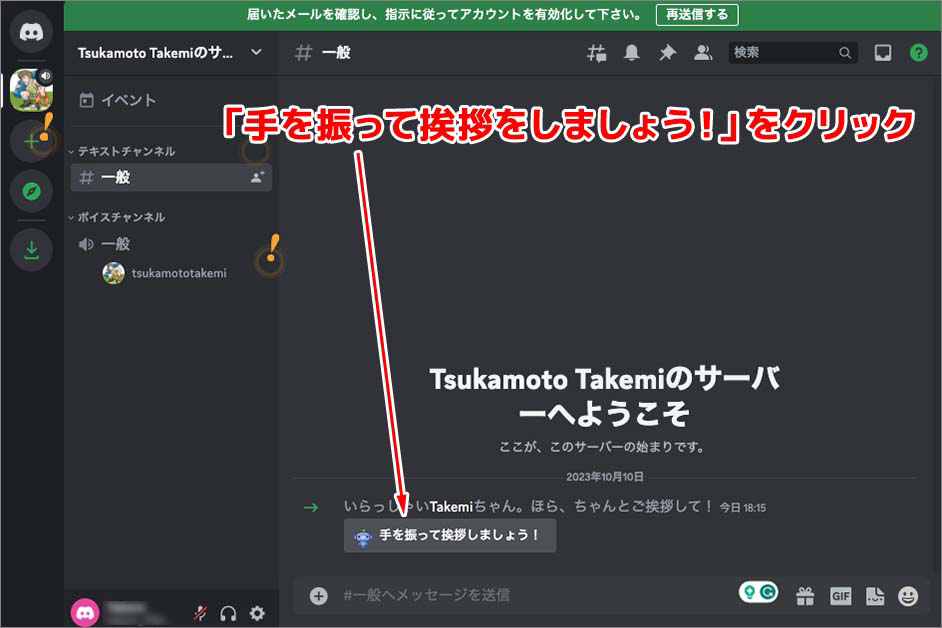Open the threads icon in header
This screenshot has height=628, width=942.
pos(596,53)
